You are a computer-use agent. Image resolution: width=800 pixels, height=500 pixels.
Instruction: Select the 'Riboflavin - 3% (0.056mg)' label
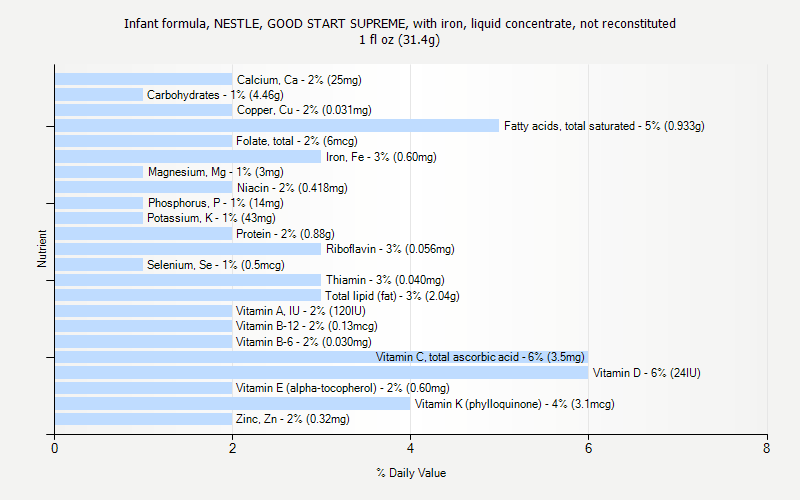coord(390,249)
